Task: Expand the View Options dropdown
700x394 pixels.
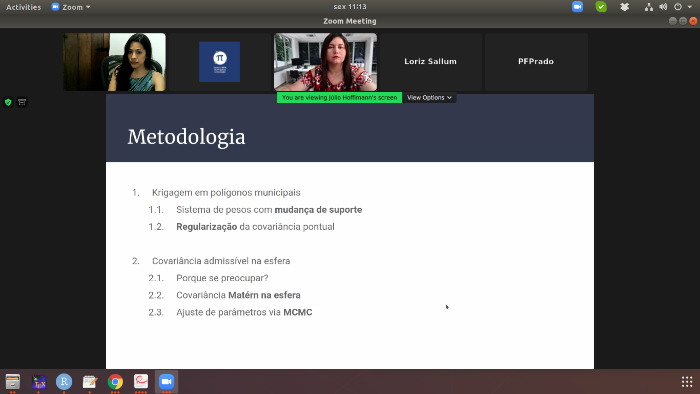Action: [429, 98]
